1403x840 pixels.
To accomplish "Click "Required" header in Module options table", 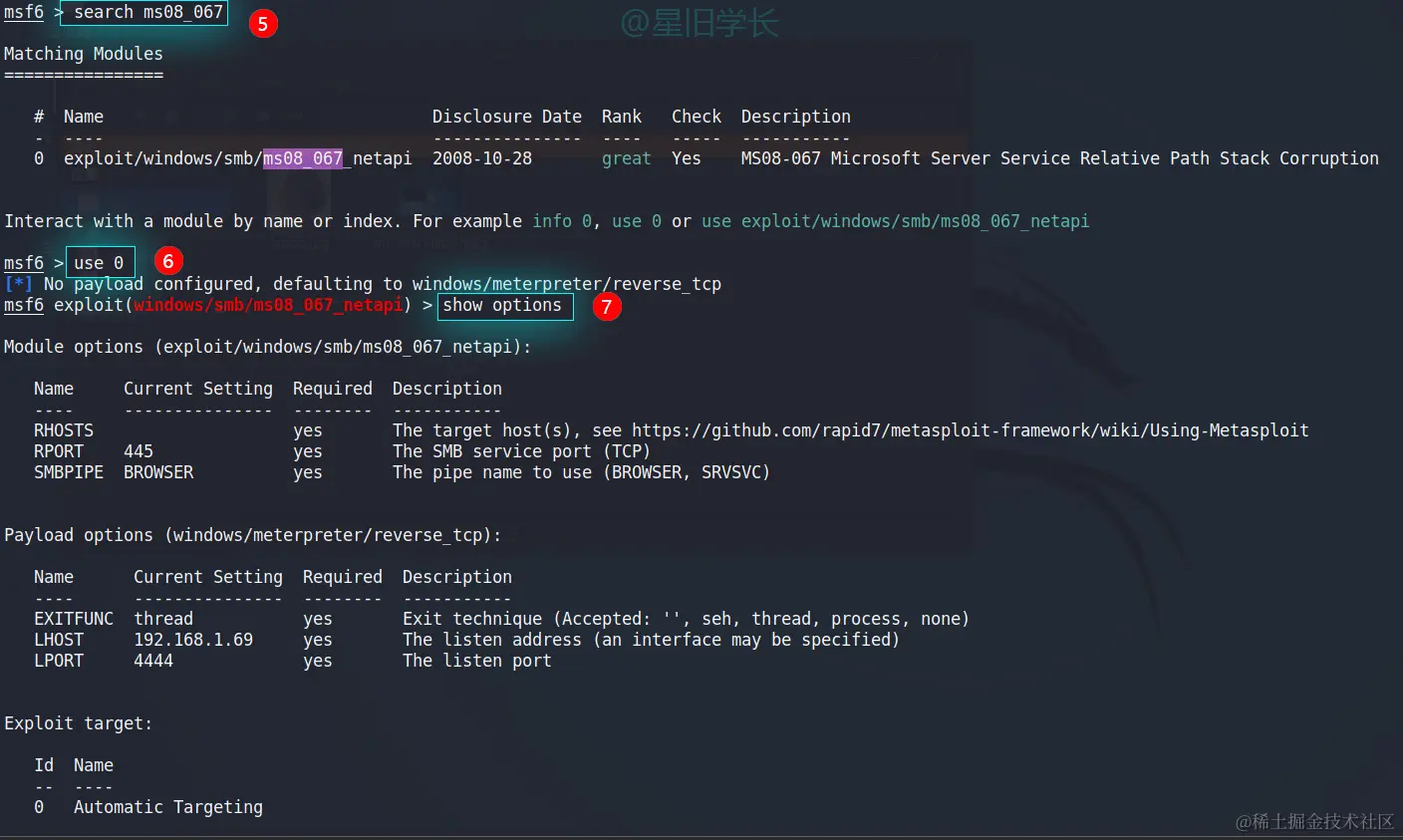I will (333, 389).
